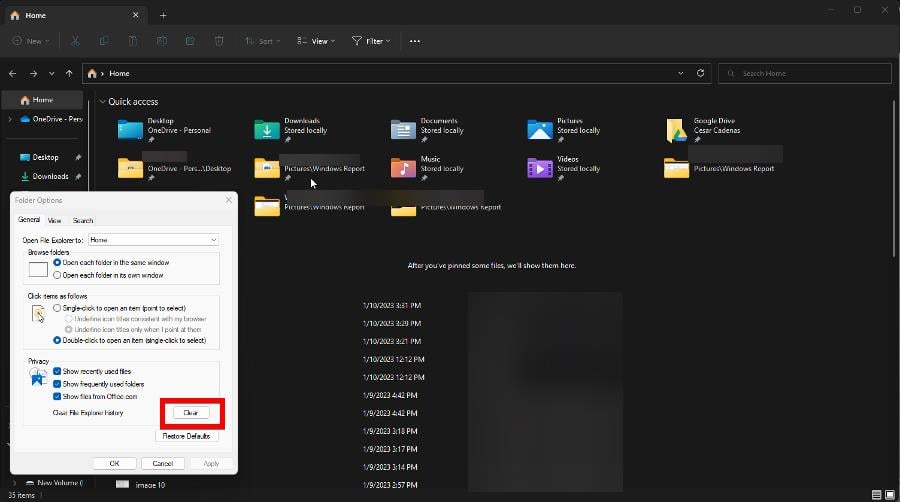The image size is (900, 502).
Task: Open the Sort dropdown
Action: [262, 41]
